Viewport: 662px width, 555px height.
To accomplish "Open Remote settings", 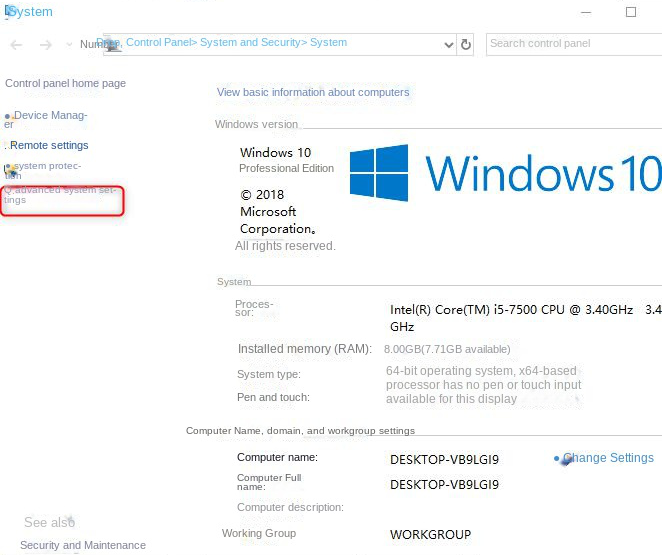I will click(x=49, y=145).
